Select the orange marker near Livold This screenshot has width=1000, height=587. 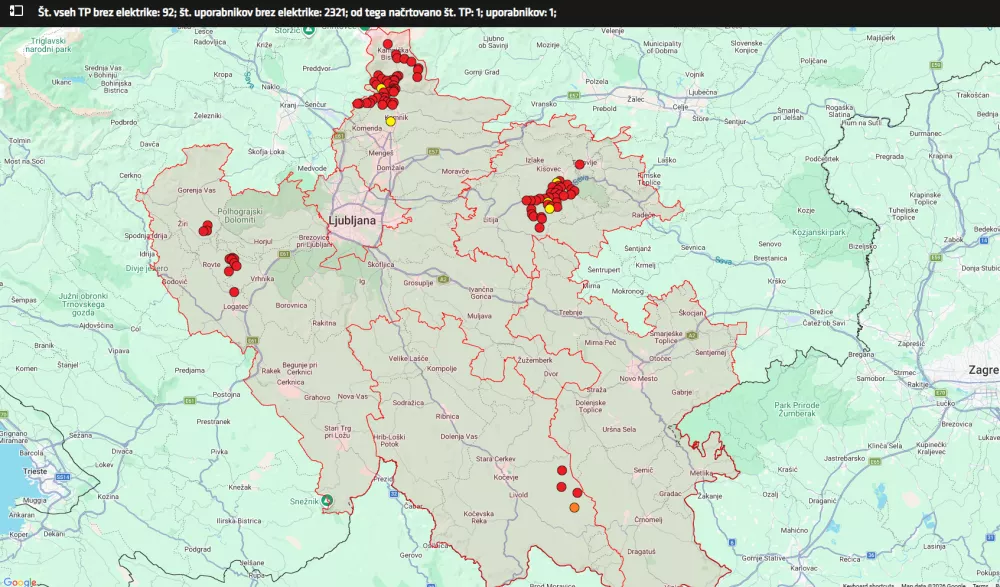(x=574, y=507)
